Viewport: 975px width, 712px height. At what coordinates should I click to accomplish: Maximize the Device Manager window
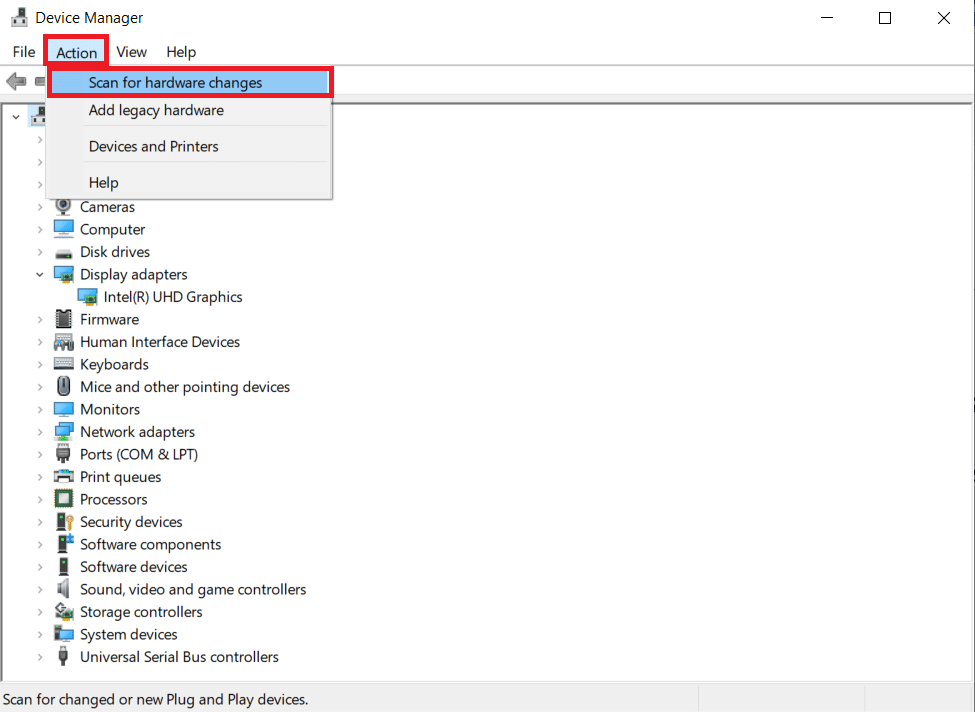(x=885, y=18)
